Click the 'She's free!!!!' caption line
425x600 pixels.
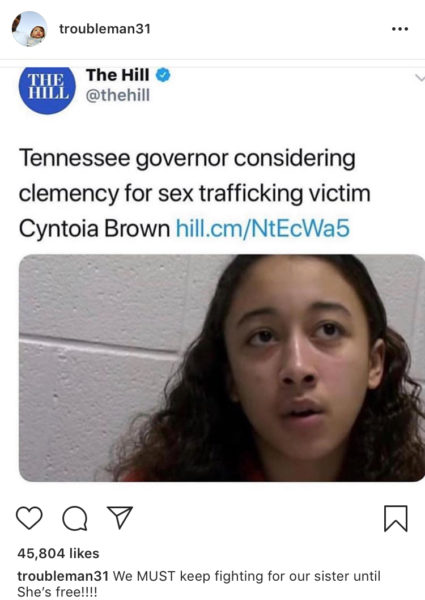[x=57, y=592]
